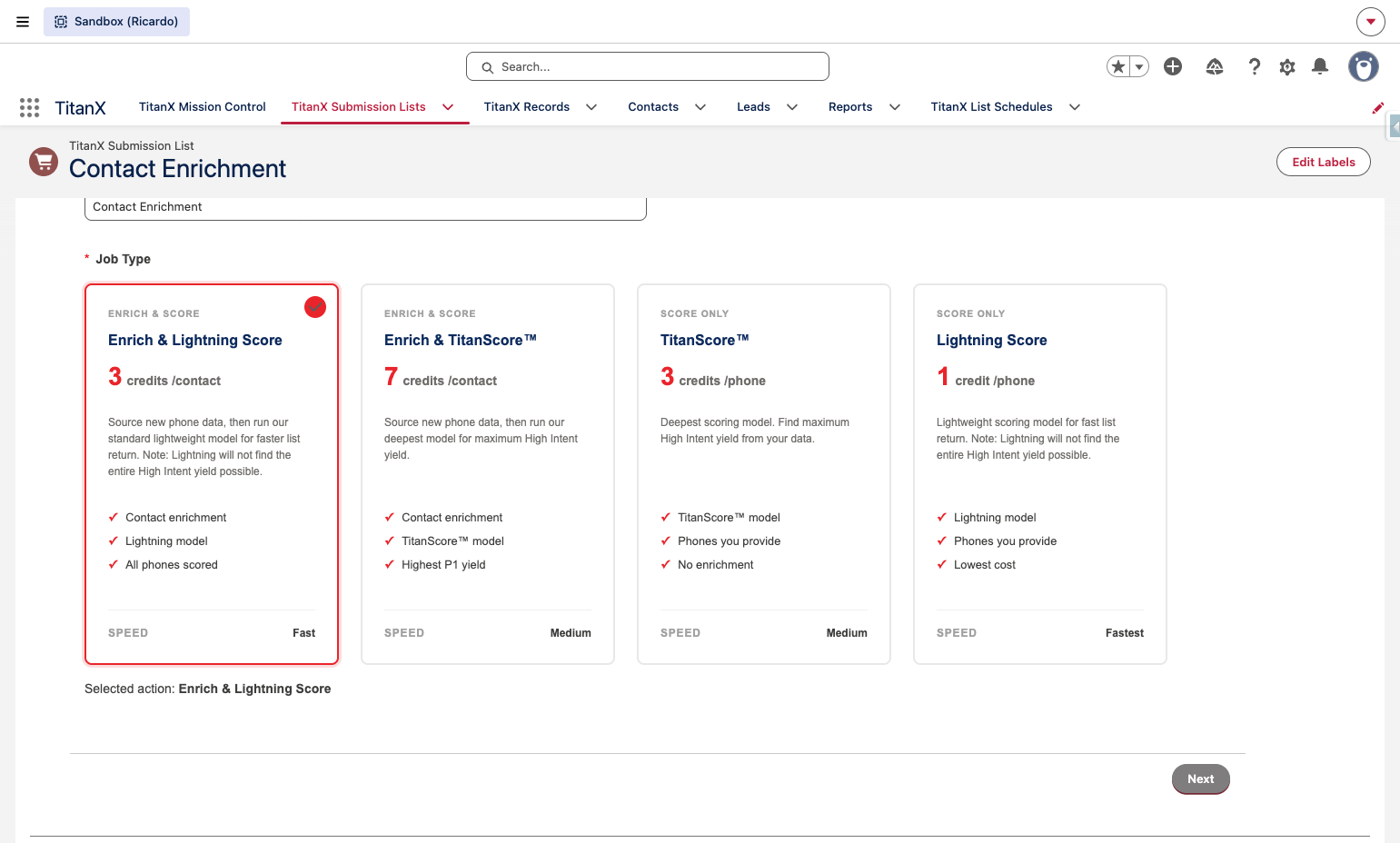This screenshot has height=843, width=1400.
Task: Open the hamburger navigation menu
Action: [x=23, y=22]
